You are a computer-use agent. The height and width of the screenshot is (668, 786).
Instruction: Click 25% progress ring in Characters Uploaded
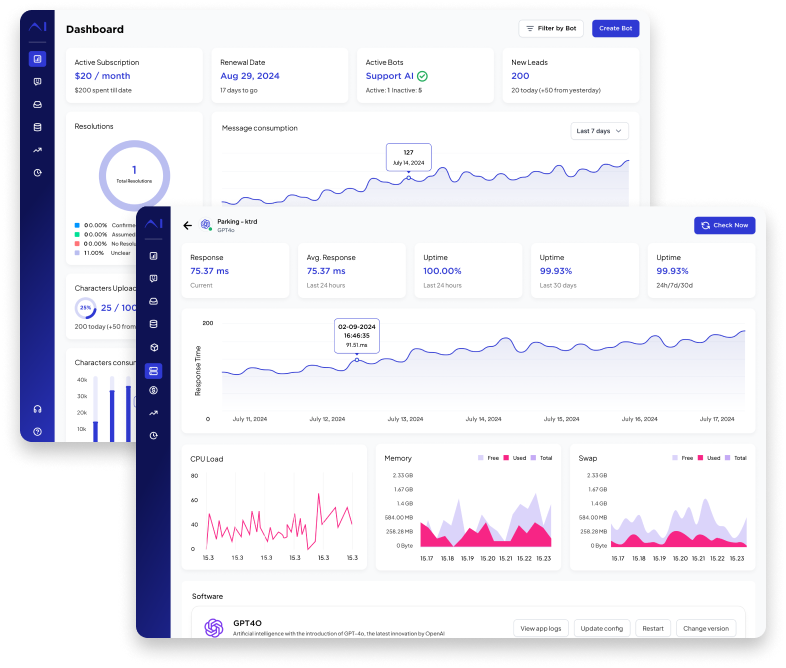pyautogui.click(x=85, y=308)
